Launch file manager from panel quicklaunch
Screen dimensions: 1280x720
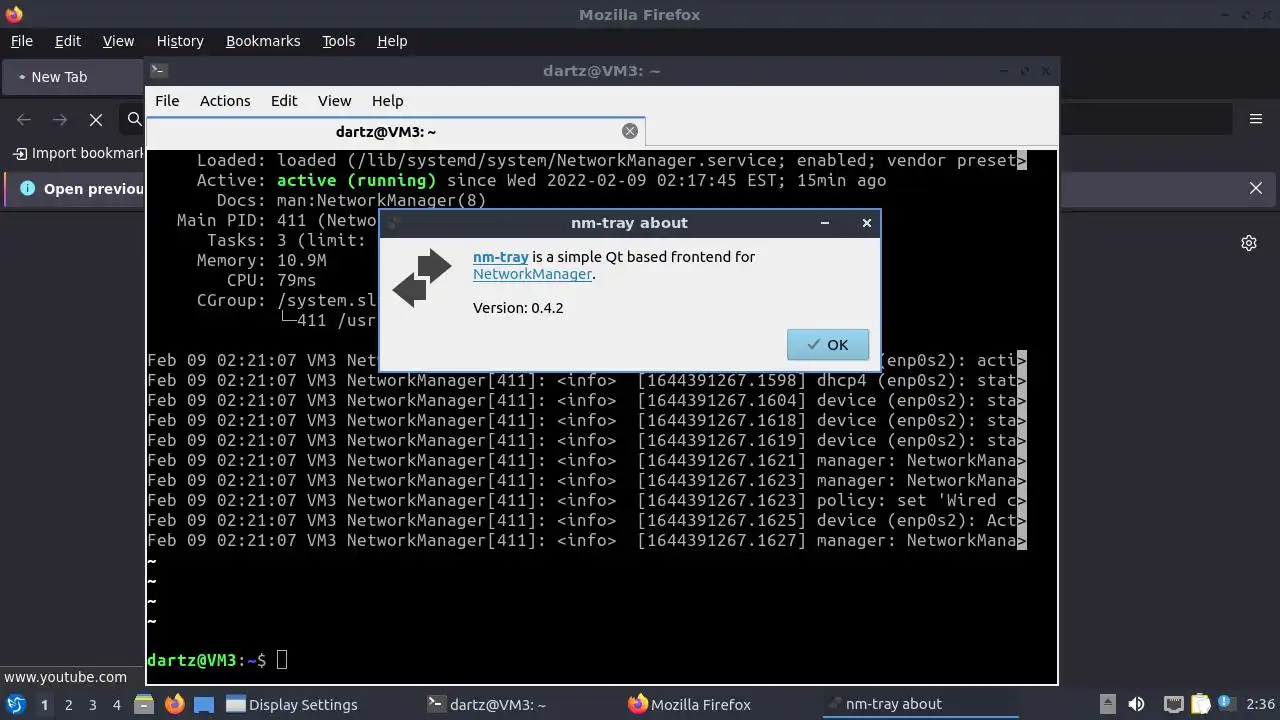[x=144, y=705]
